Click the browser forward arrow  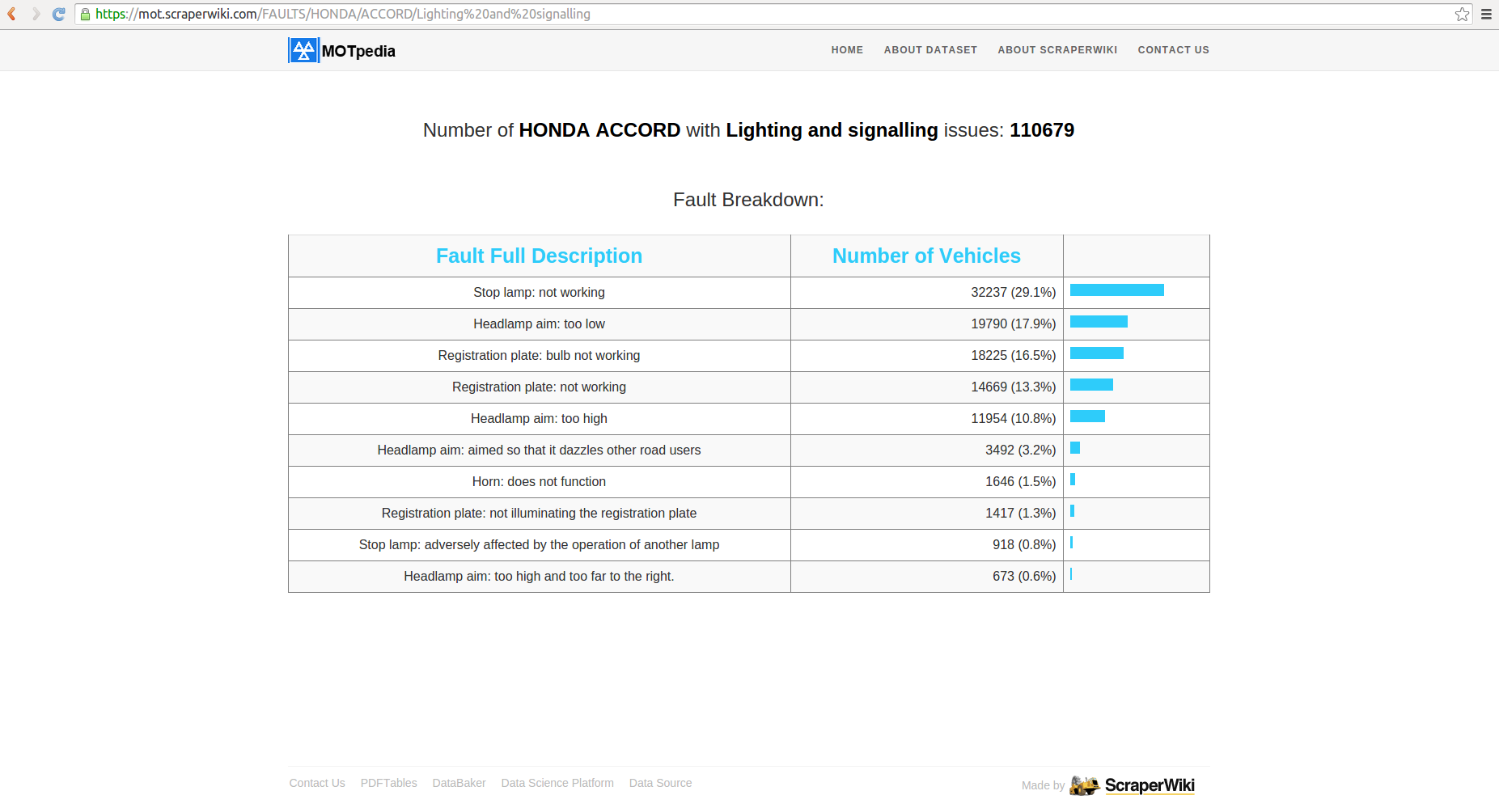click(36, 14)
